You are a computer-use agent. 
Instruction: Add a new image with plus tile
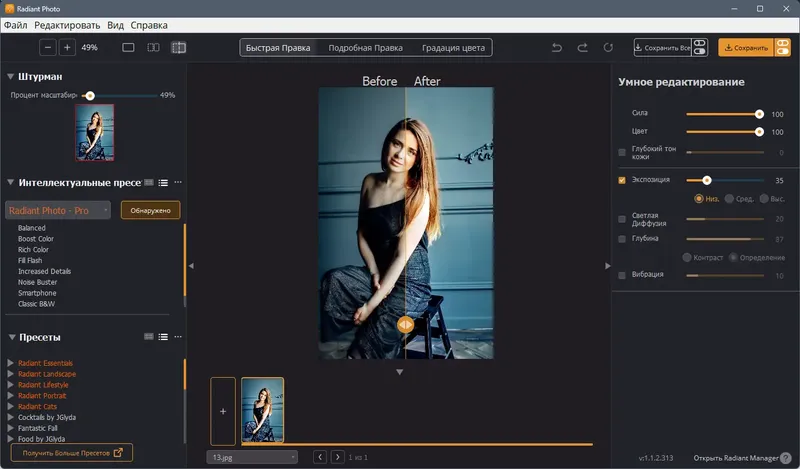point(223,411)
